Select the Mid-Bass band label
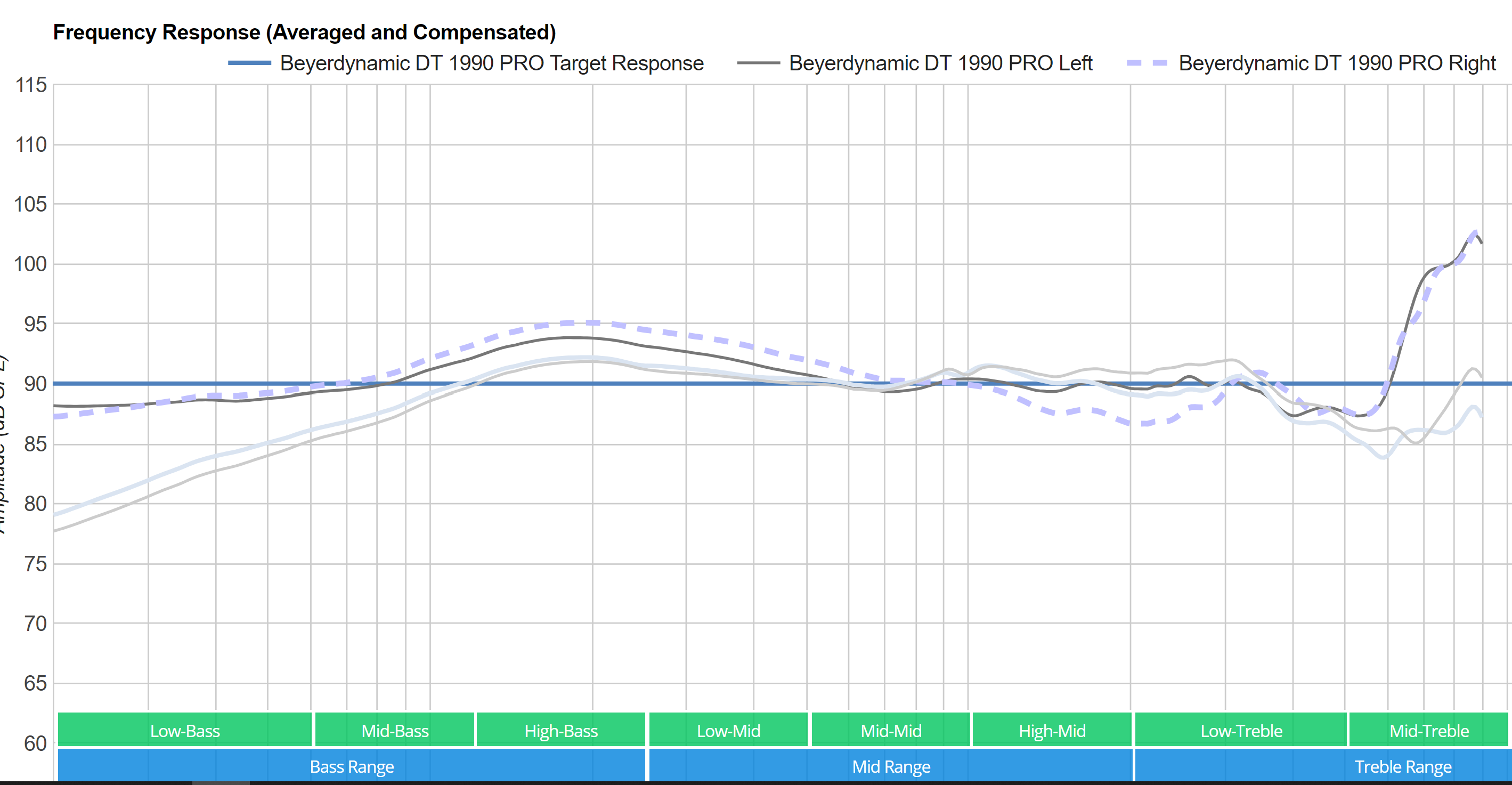This screenshot has height=785, width=1512. (395, 731)
